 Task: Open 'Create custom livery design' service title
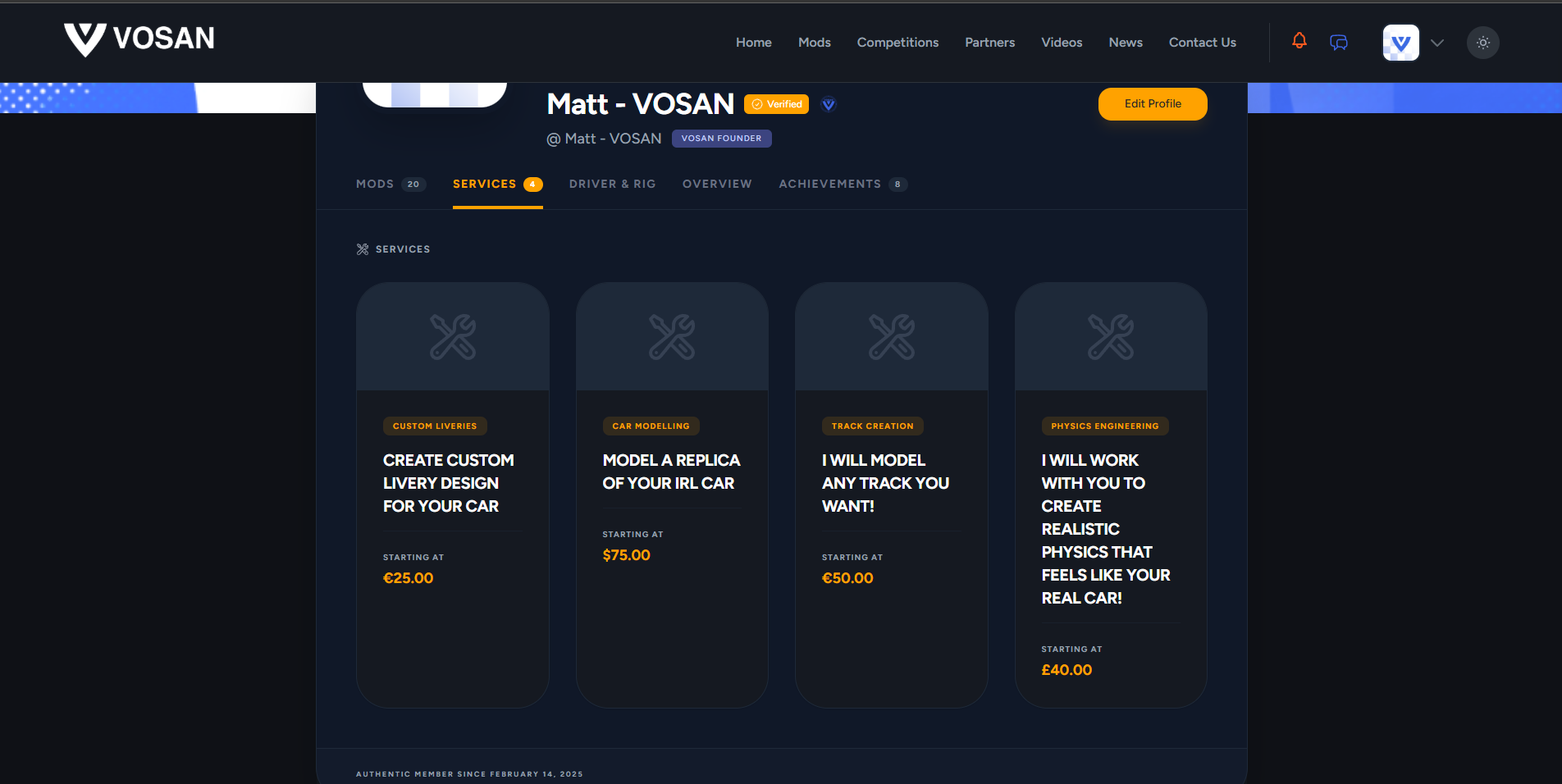(x=449, y=483)
